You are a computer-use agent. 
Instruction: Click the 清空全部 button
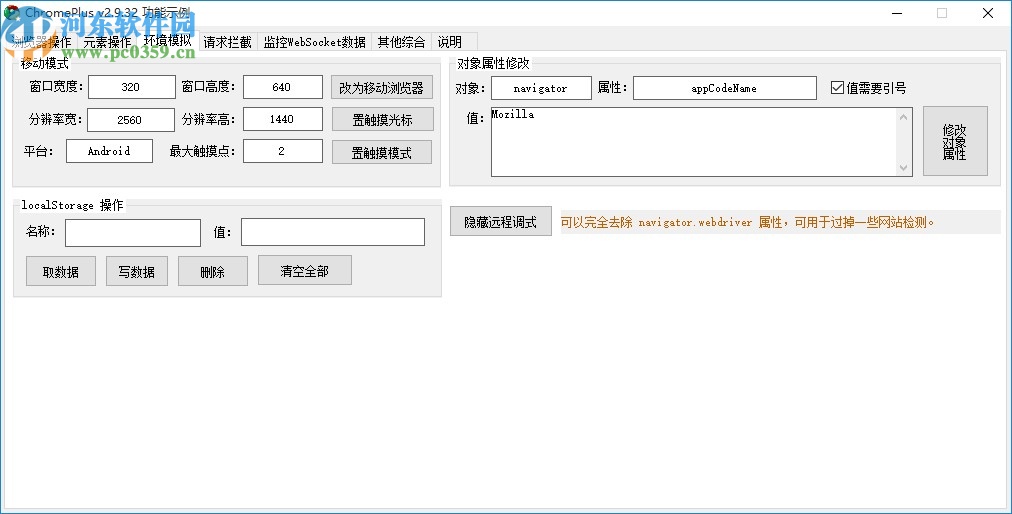click(305, 271)
